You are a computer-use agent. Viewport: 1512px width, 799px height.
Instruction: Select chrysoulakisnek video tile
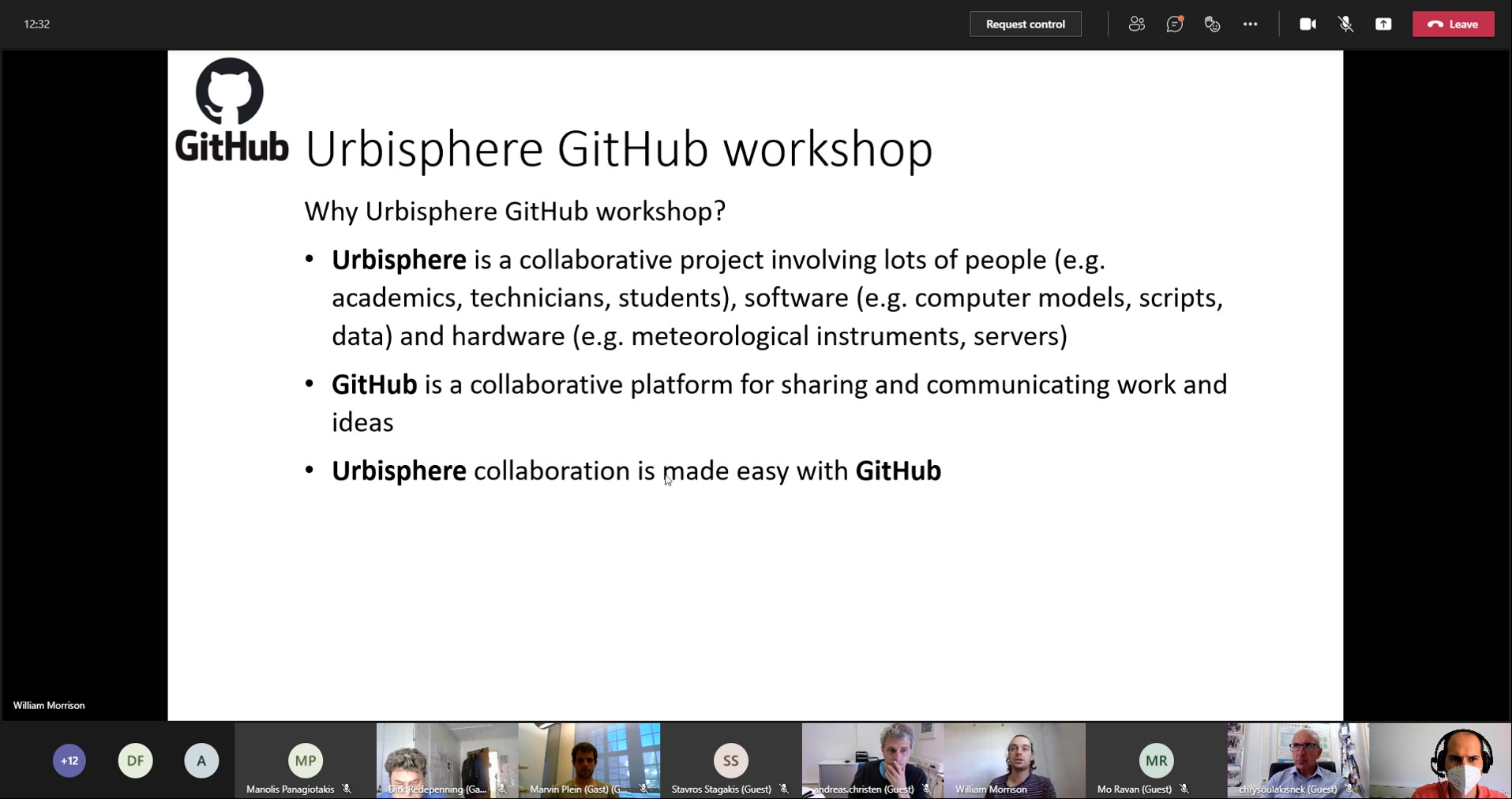pyautogui.click(x=1298, y=760)
